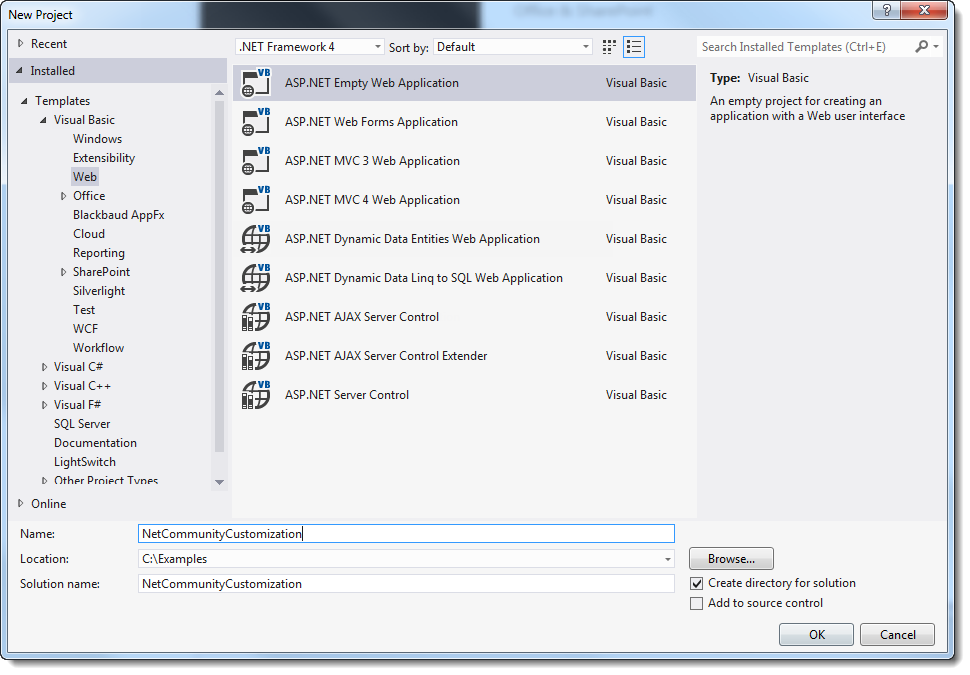970x675 pixels.
Task: Click the tree scrollbar up arrow
Action: (219, 93)
